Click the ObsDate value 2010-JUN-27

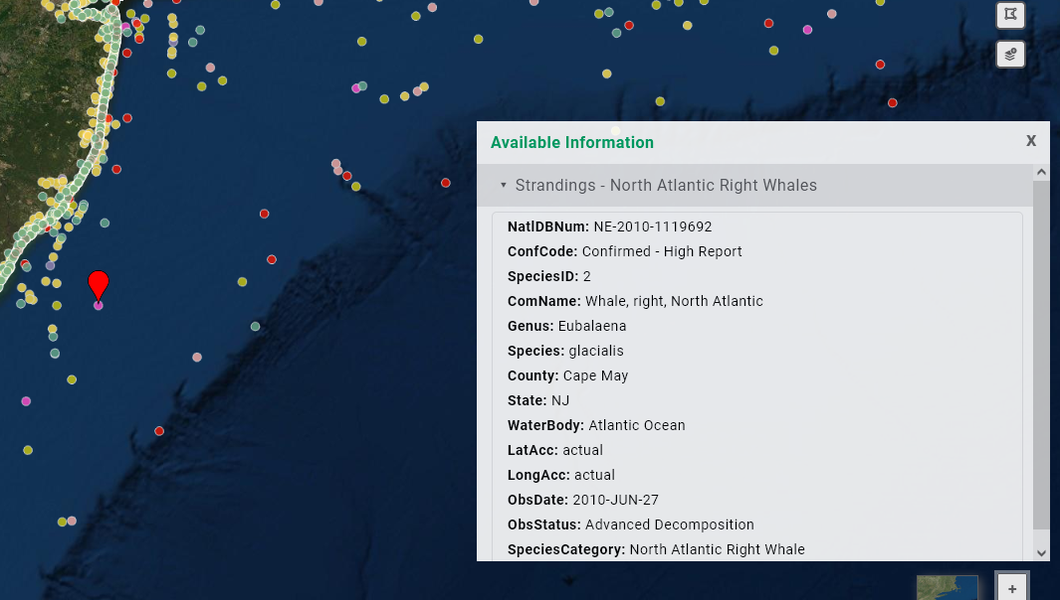pos(615,500)
